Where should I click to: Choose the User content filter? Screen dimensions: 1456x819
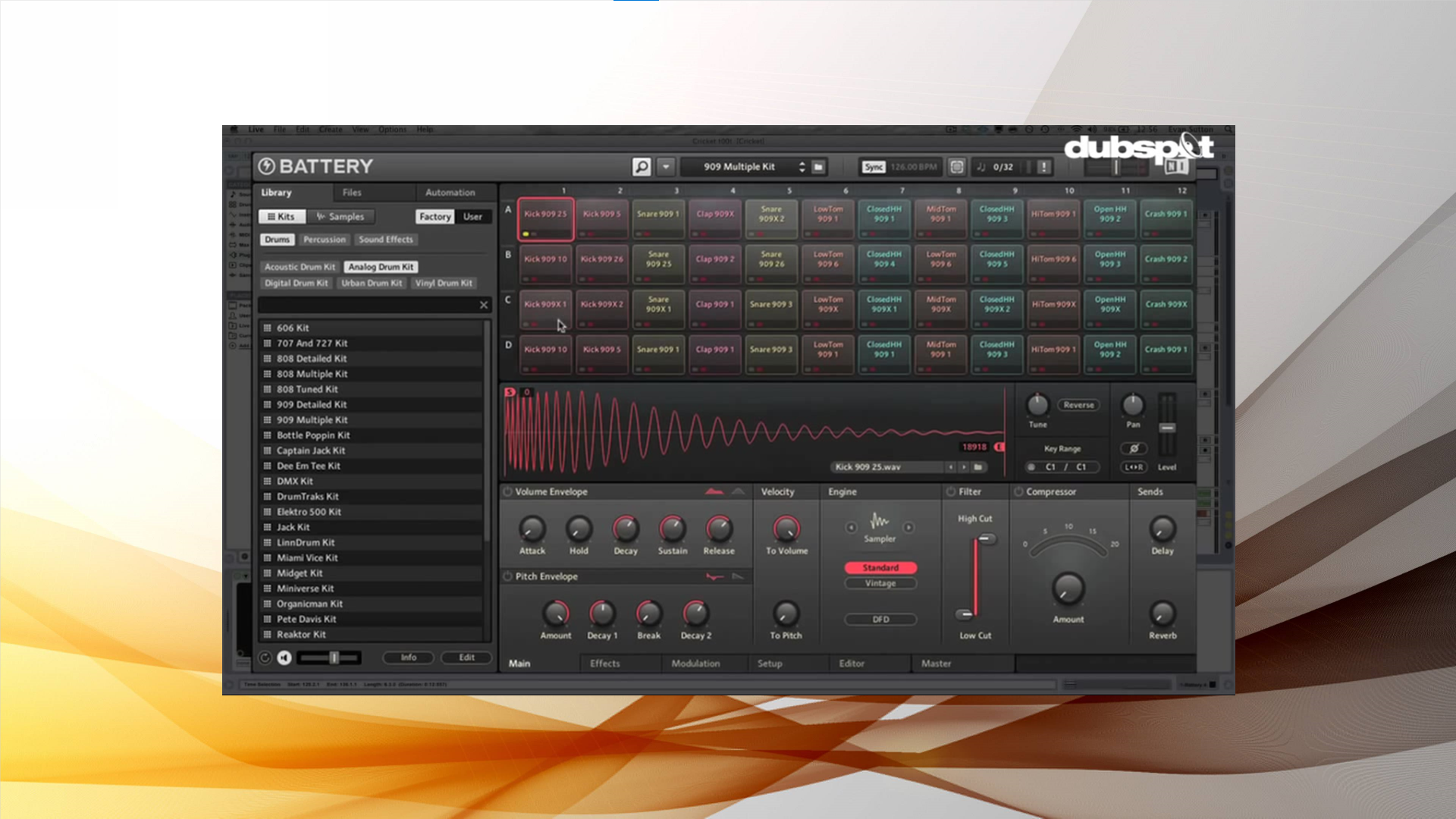pyautogui.click(x=472, y=217)
